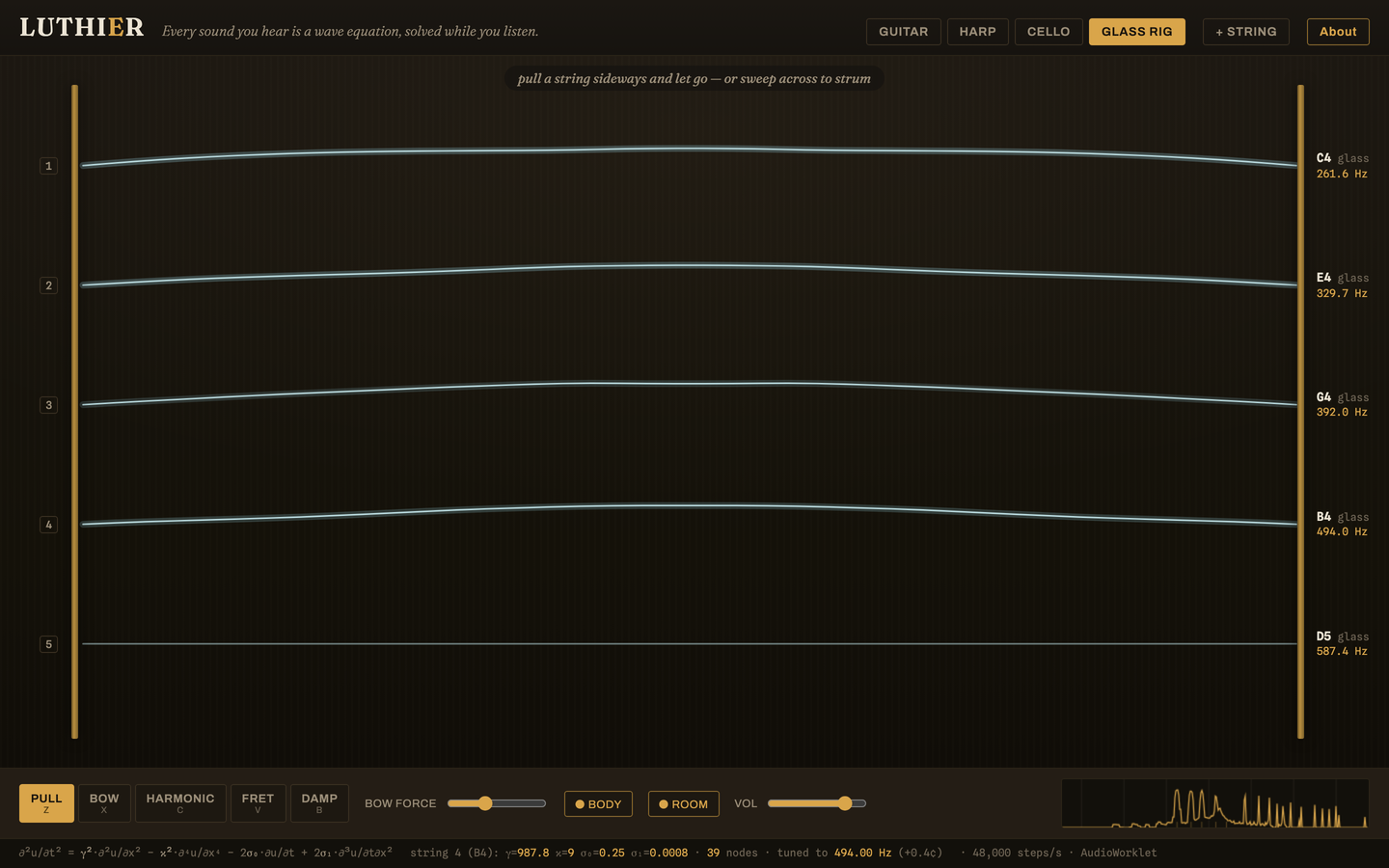Click the 494.0 Hz frequency value

(1342, 531)
